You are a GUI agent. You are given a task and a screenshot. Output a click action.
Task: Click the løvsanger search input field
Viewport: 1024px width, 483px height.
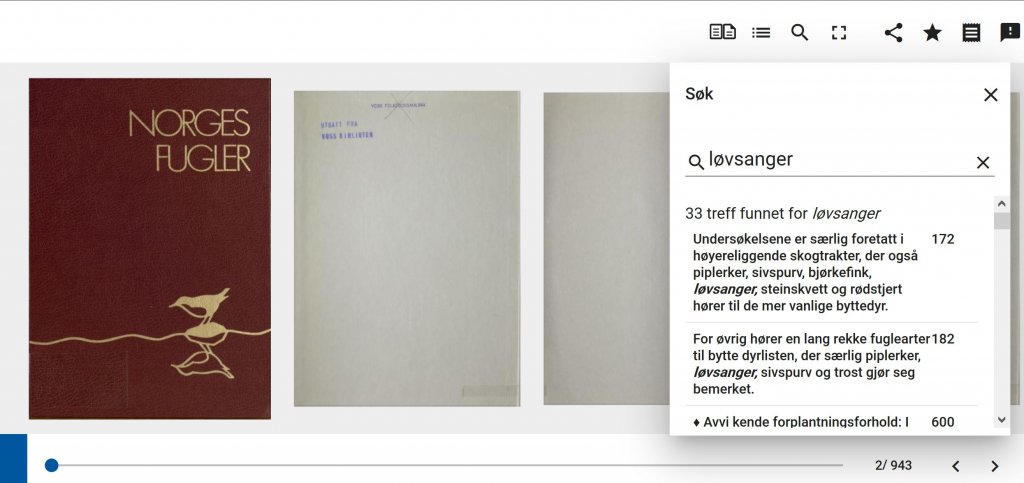839,161
